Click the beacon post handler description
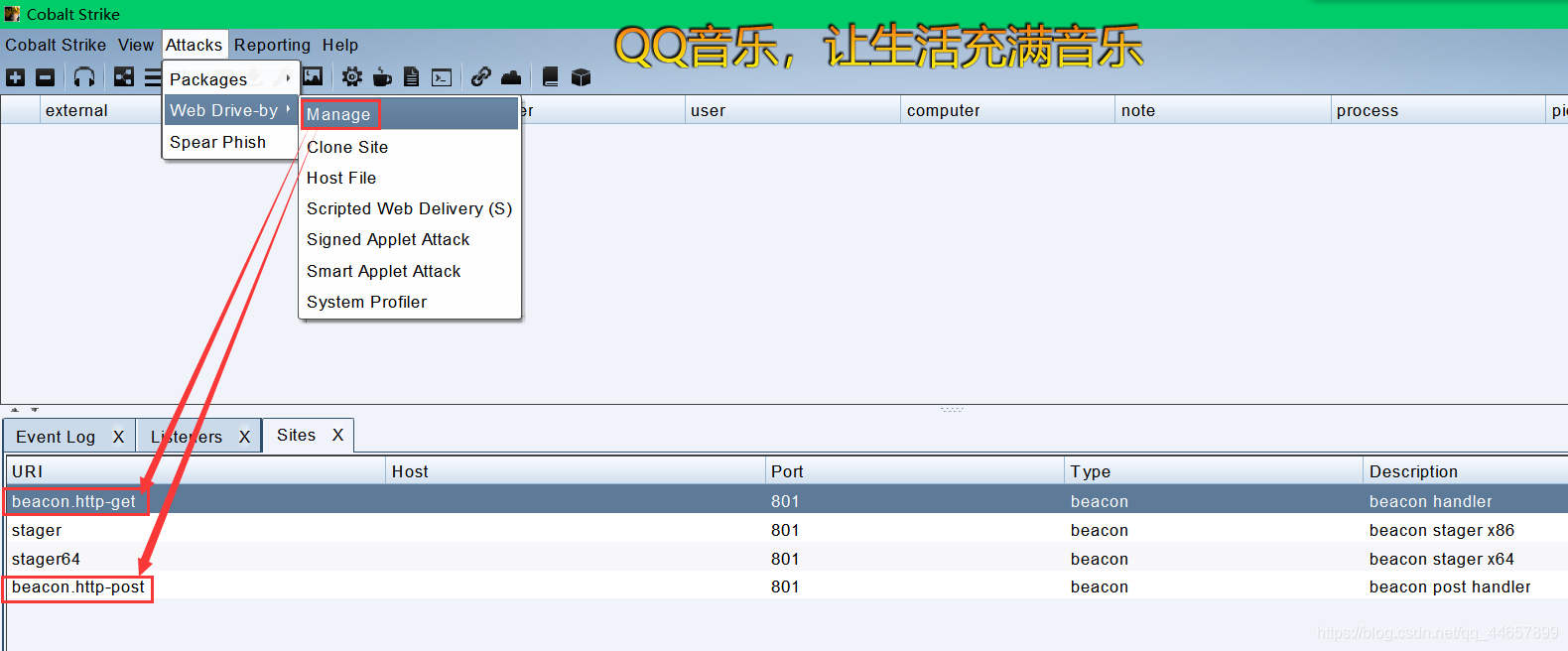Image resolution: width=1568 pixels, height=651 pixels. (x=1449, y=586)
